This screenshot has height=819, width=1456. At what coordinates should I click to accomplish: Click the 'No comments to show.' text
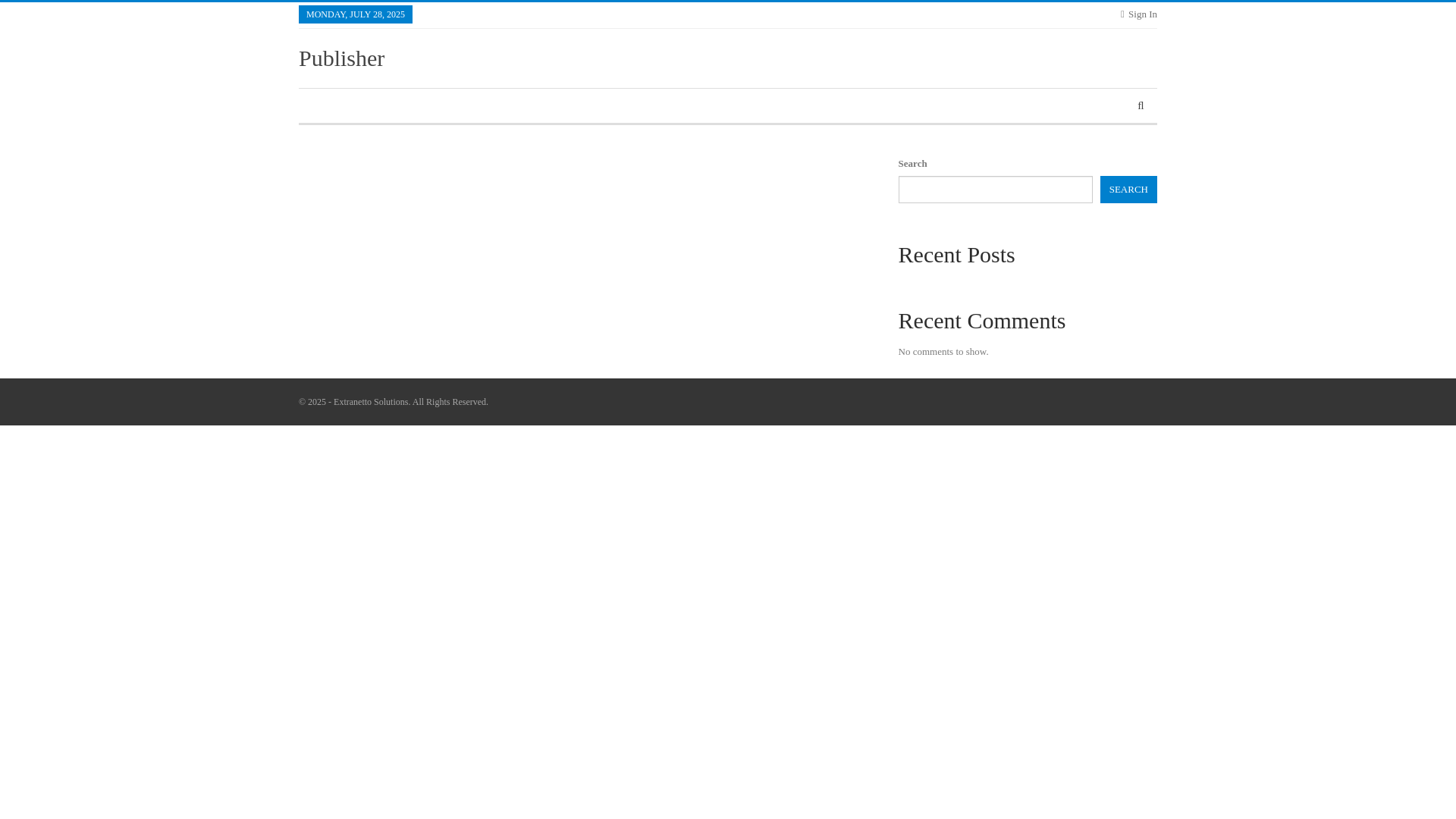click(943, 352)
